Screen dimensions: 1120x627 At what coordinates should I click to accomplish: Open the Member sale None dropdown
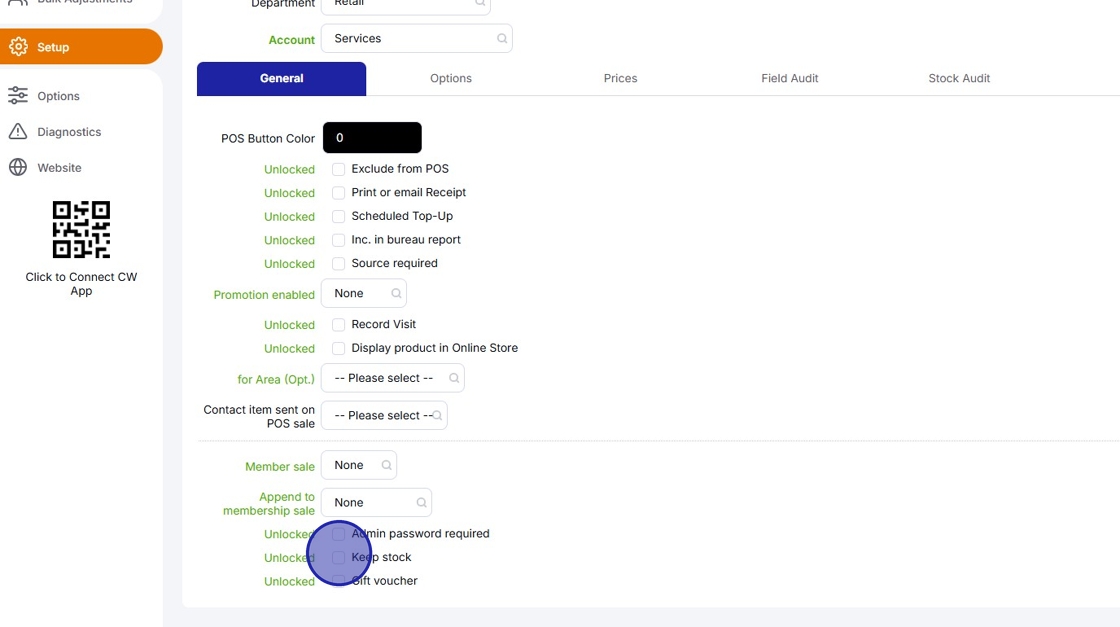point(359,465)
